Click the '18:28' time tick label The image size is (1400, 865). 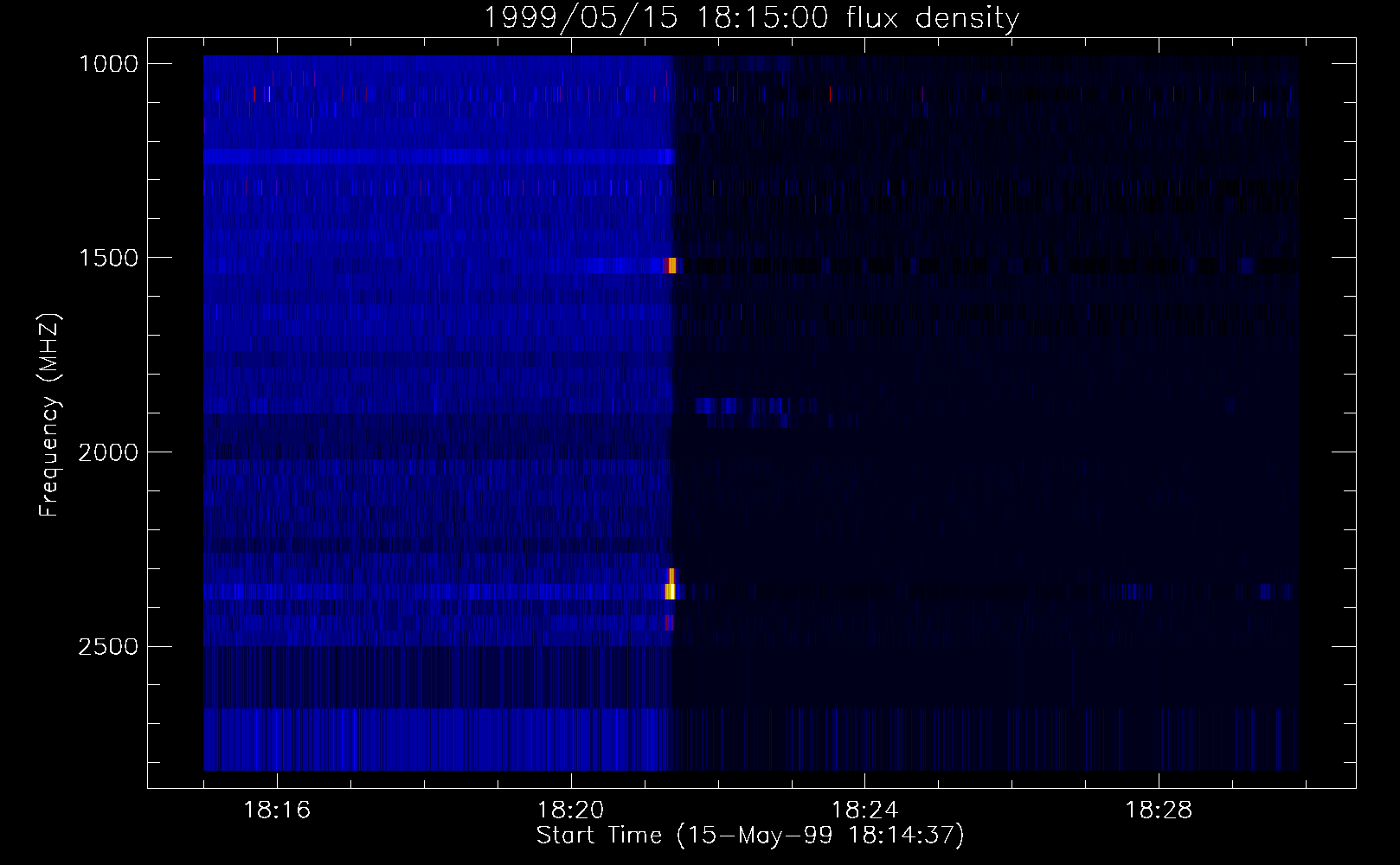tap(1159, 811)
